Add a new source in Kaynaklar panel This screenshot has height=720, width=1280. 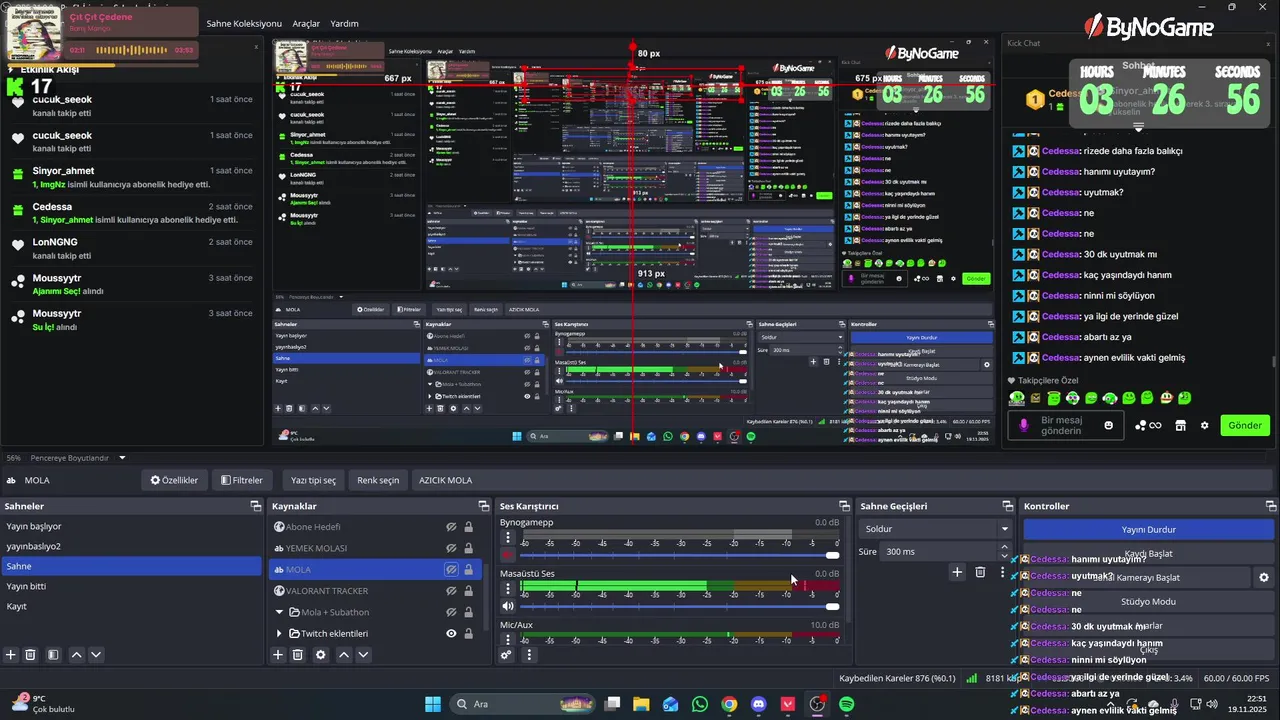[x=278, y=654]
